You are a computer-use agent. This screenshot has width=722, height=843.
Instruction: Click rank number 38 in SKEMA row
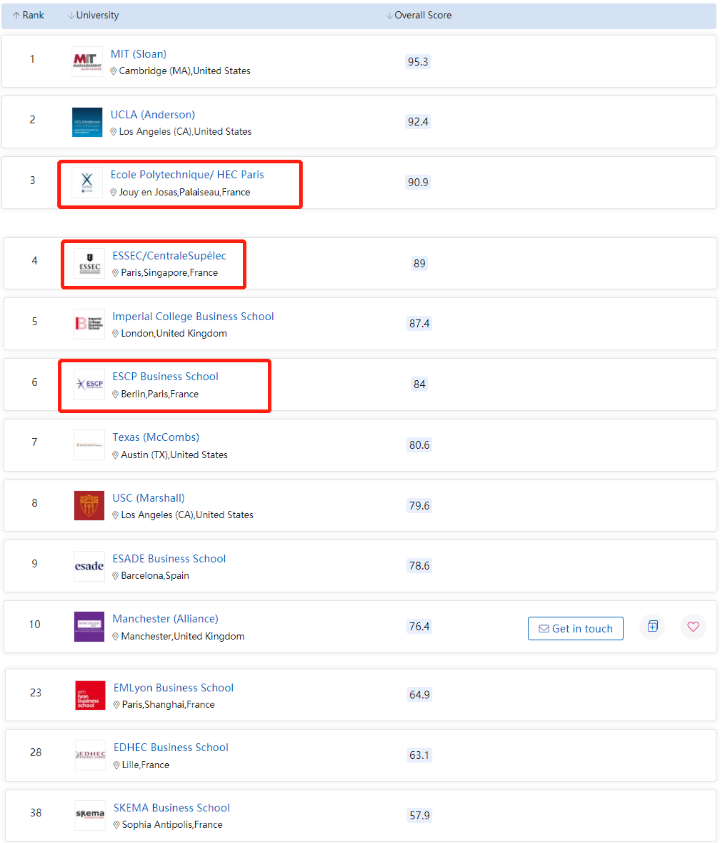point(35,813)
